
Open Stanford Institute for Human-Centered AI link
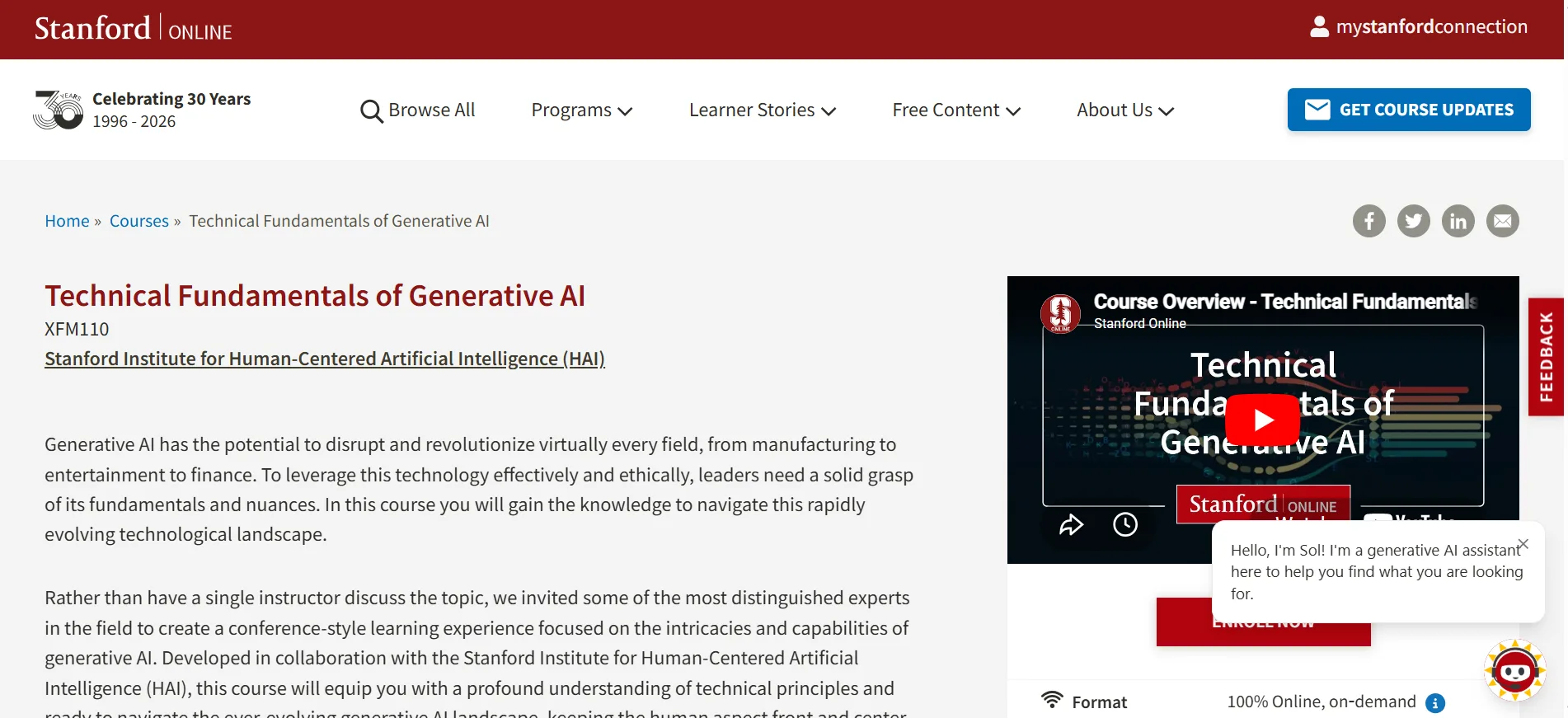[325, 359]
